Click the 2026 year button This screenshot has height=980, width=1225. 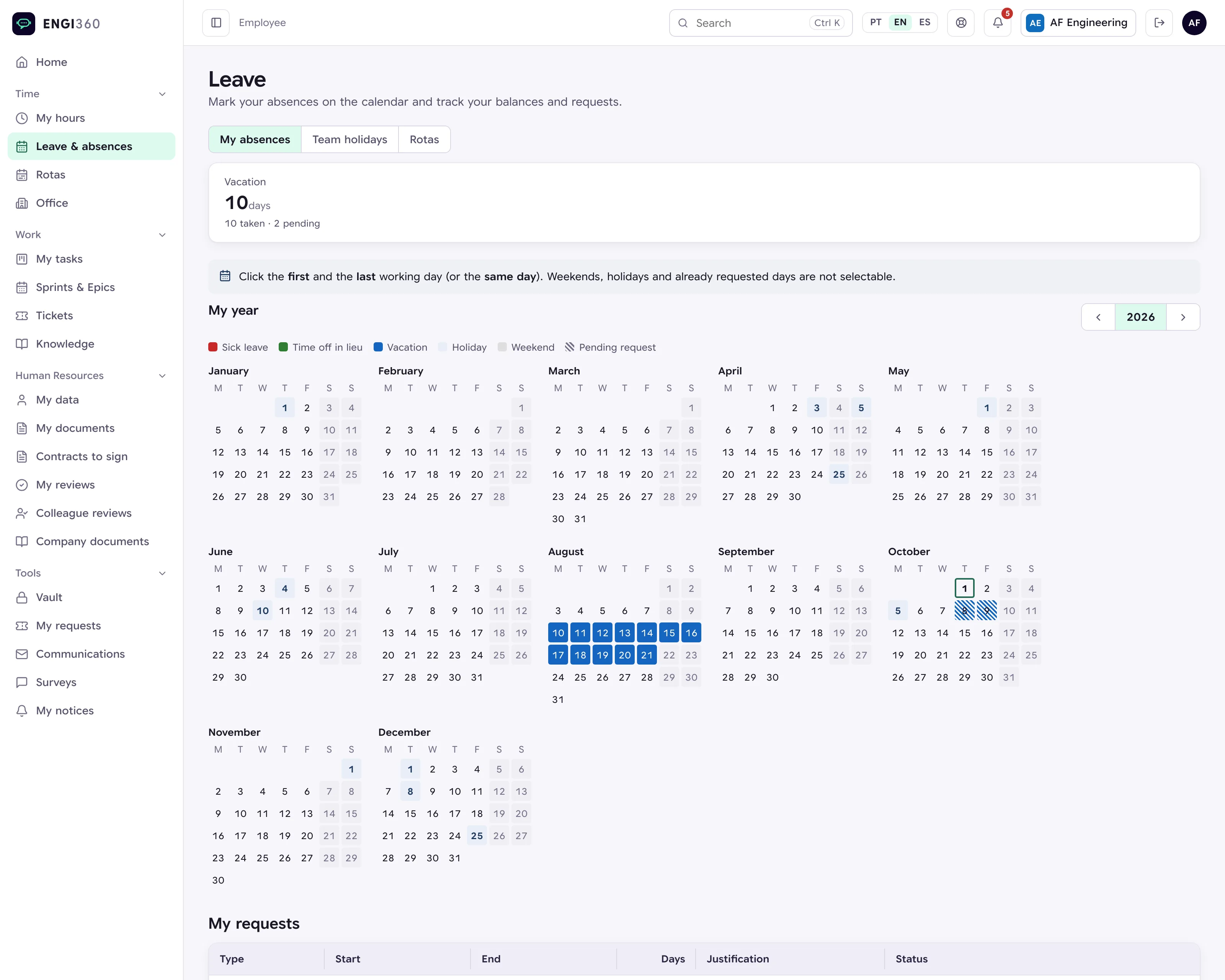tap(1140, 317)
